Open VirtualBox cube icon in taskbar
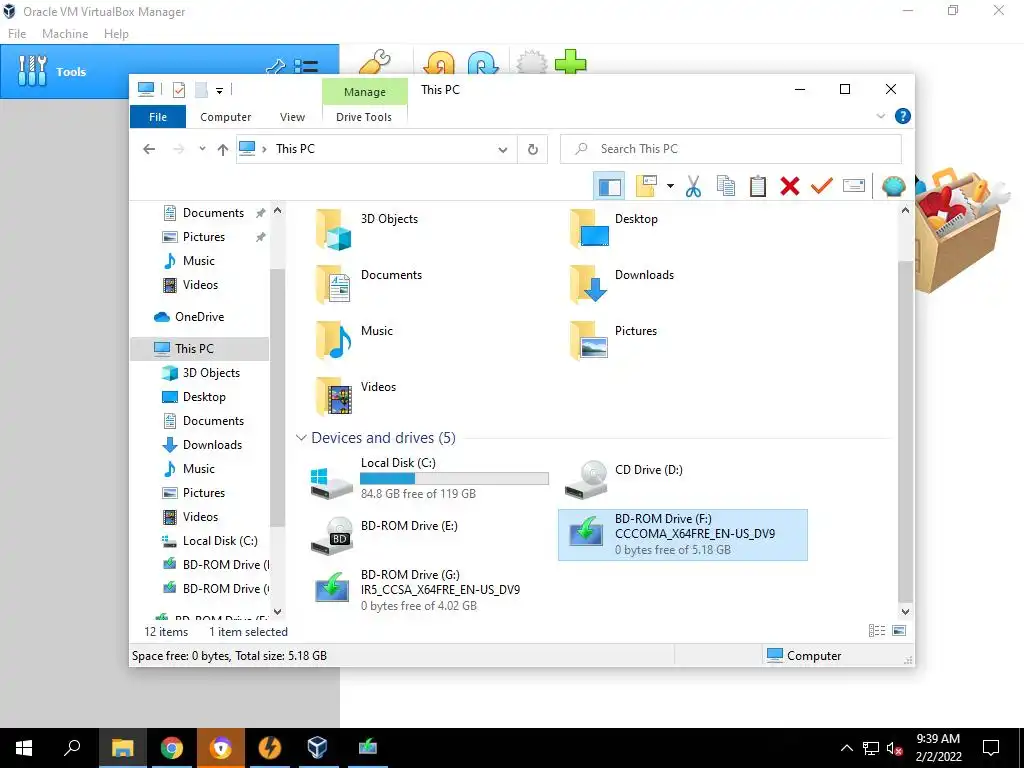This screenshot has width=1024, height=768. click(318, 748)
